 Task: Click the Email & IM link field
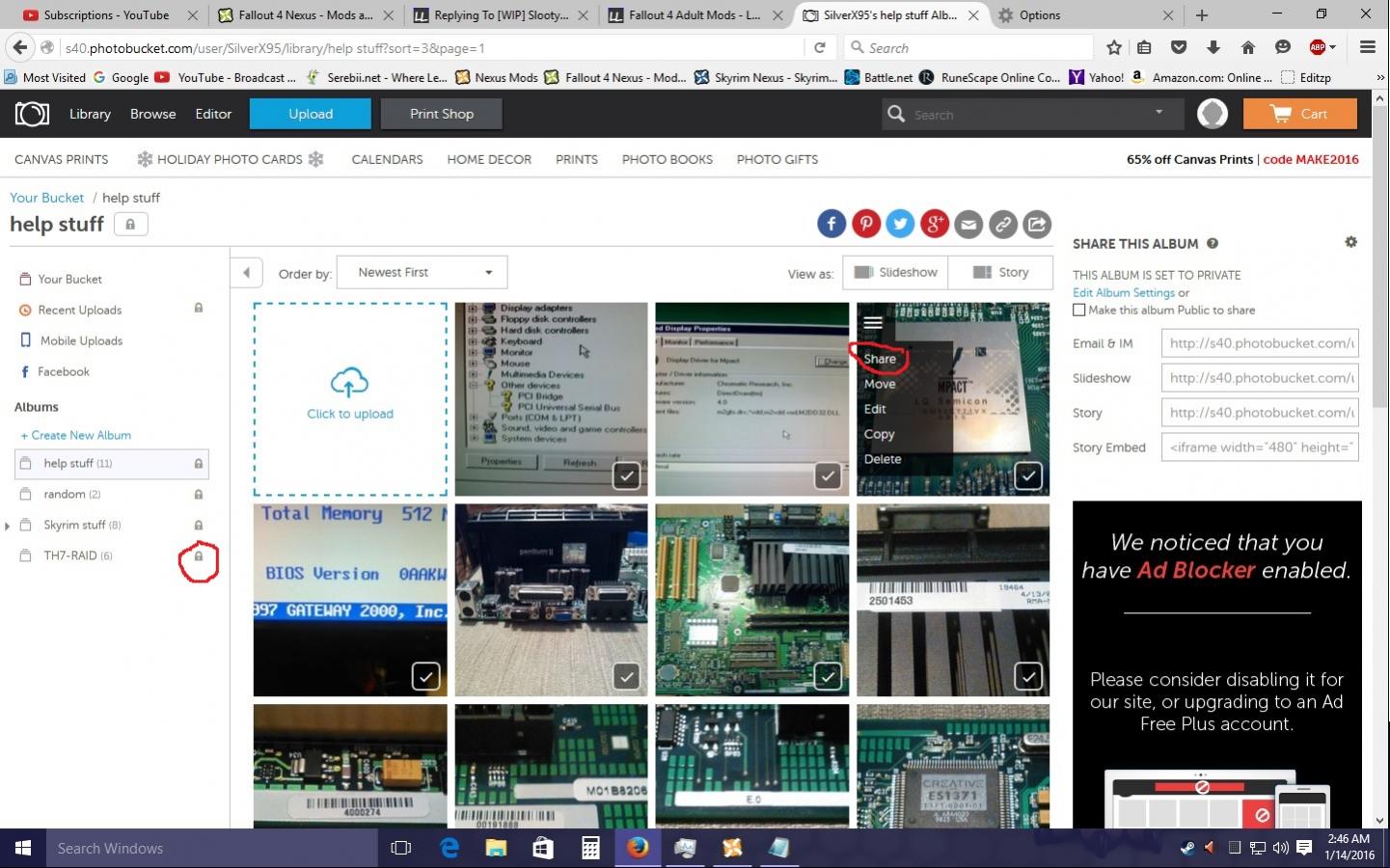click(x=1260, y=343)
